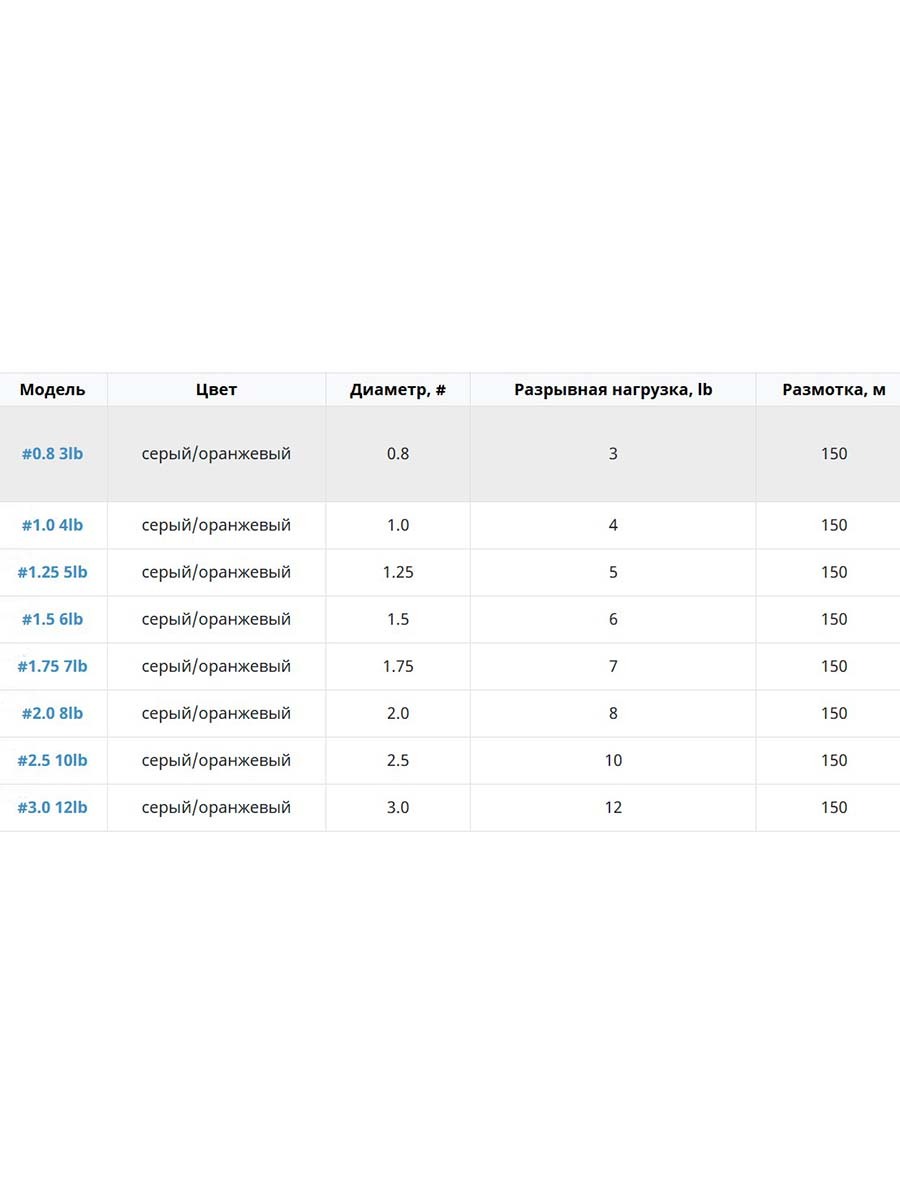Open the #1.5 6lb model link
This screenshot has width=900, height=1200.
[52, 619]
